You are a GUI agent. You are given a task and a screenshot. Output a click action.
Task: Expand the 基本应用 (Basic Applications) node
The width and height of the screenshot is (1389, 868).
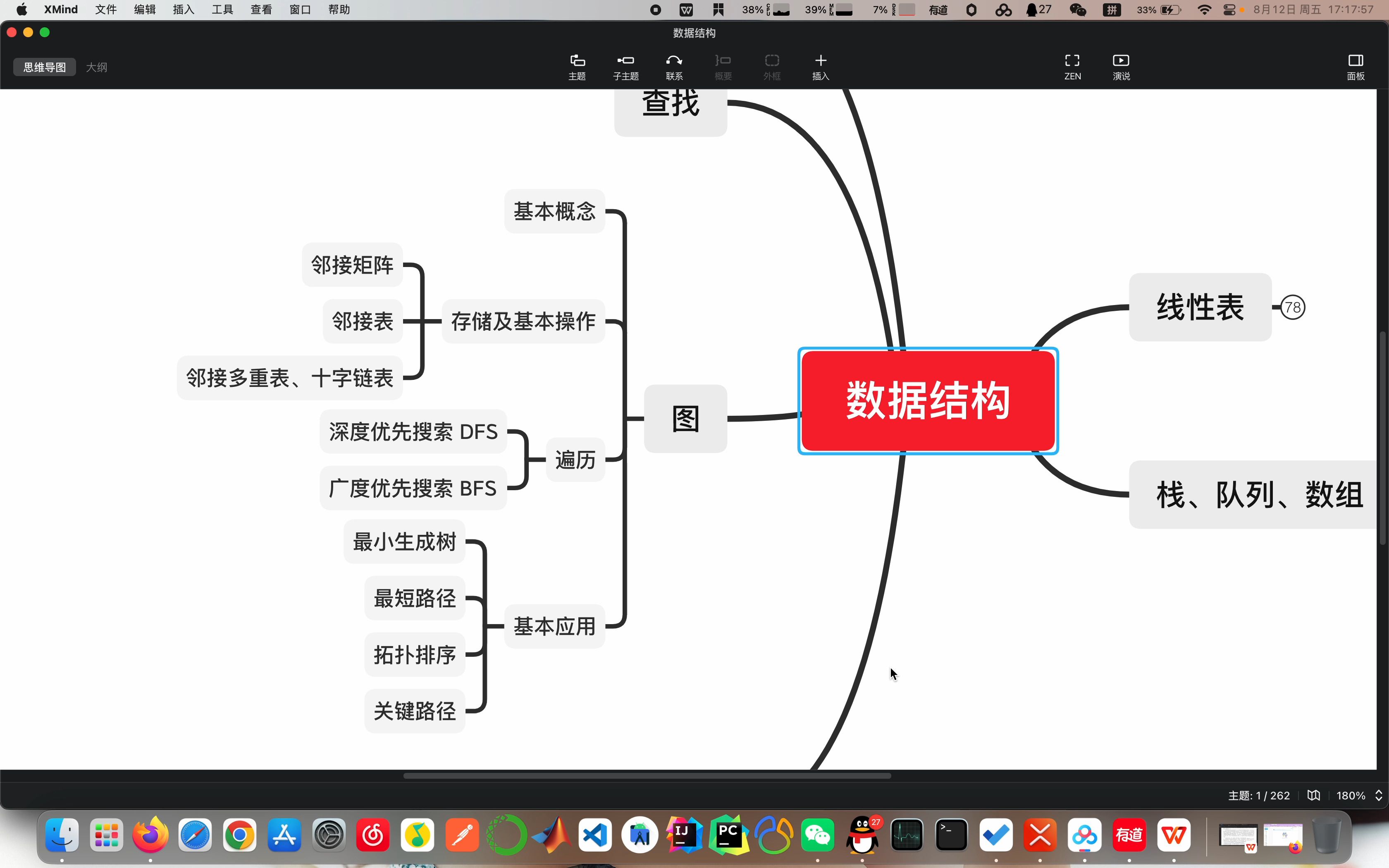click(553, 625)
